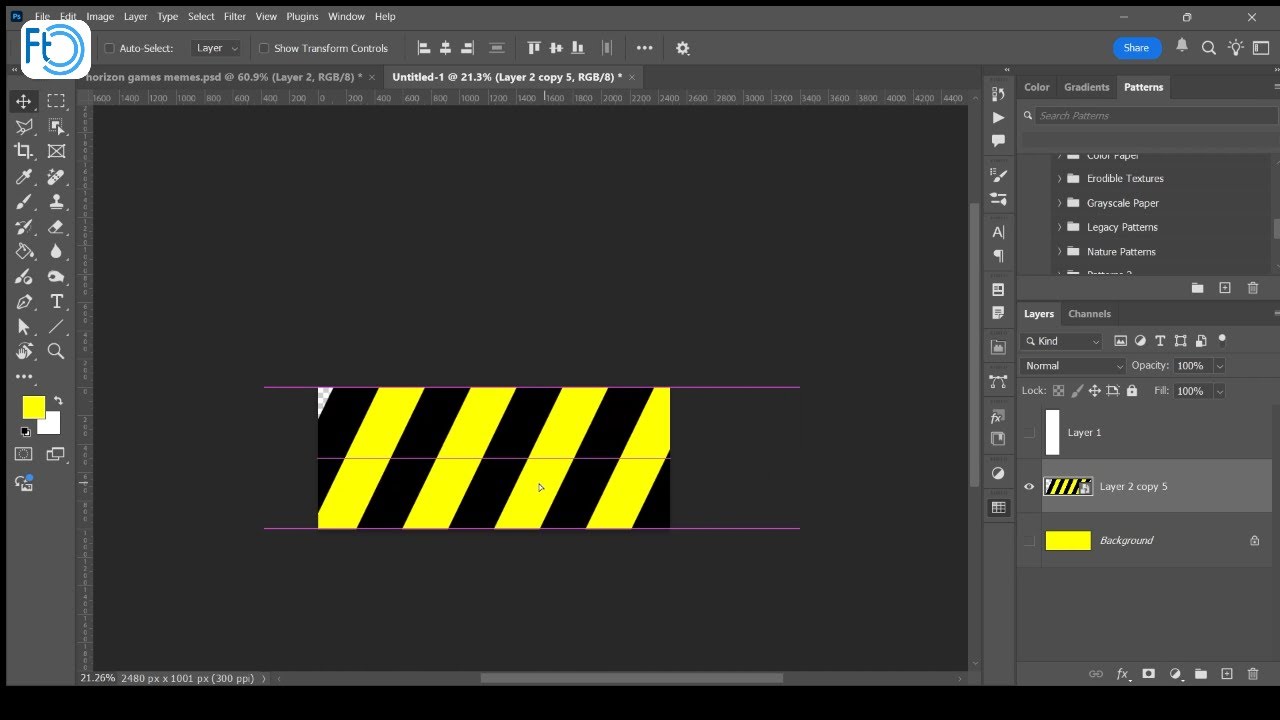Select the Brush tool
Screen dimensions: 1280x720
[x=23, y=201]
